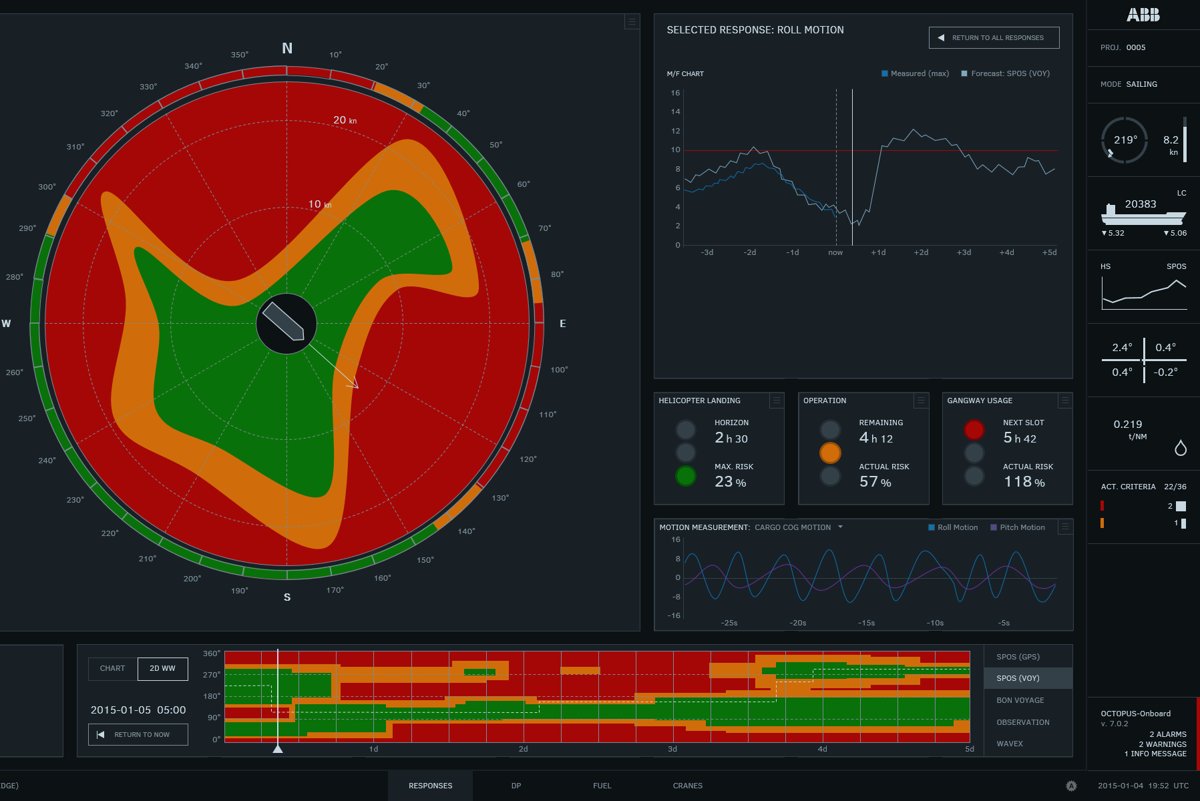Open the FUEL tab
The image size is (1200, 801).
coord(602,786)
